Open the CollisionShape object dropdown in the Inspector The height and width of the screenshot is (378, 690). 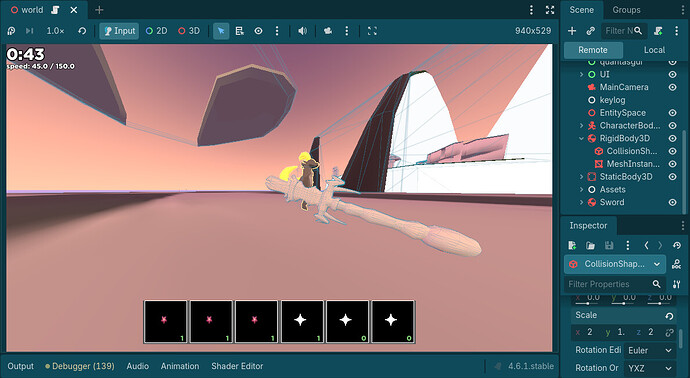(x=615, y=264)
